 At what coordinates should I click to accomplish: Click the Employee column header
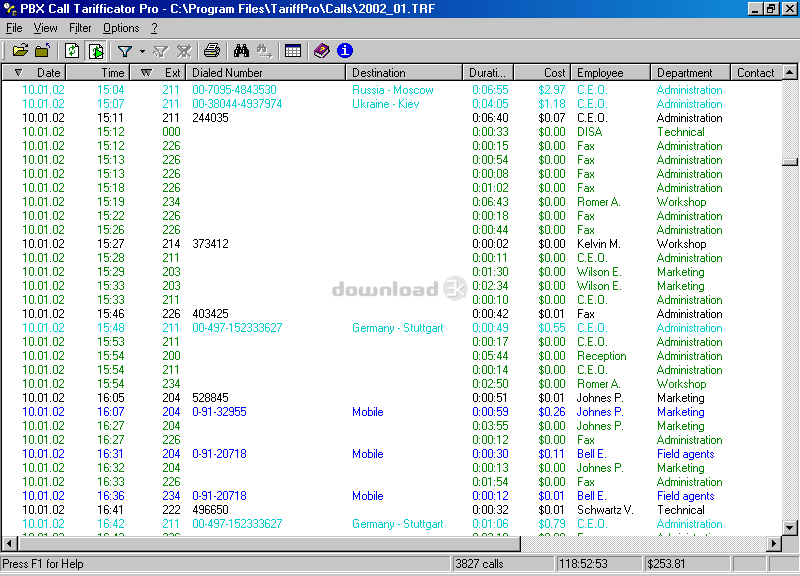(611, 72)
